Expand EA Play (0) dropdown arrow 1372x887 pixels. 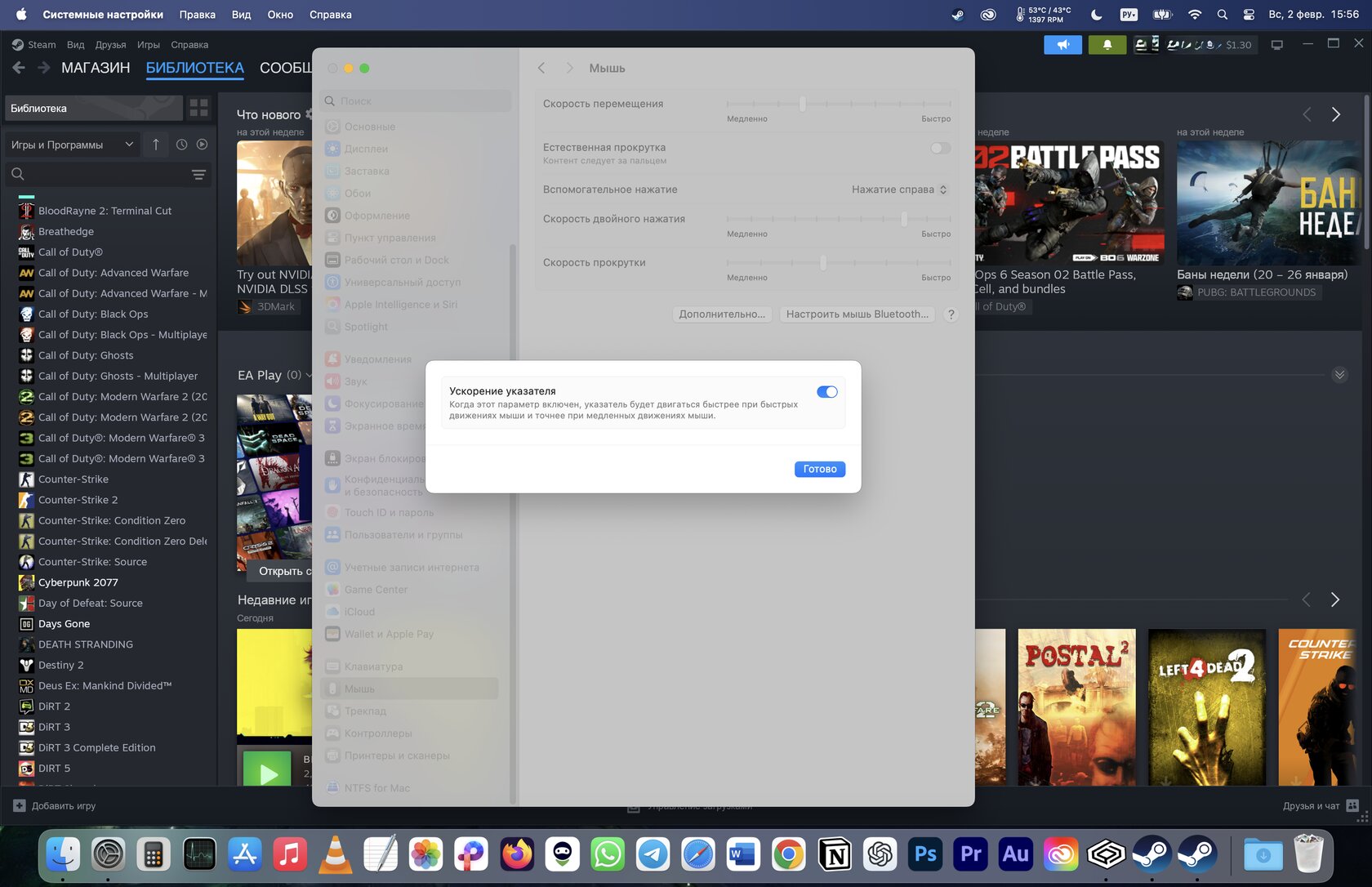[308, 375]
